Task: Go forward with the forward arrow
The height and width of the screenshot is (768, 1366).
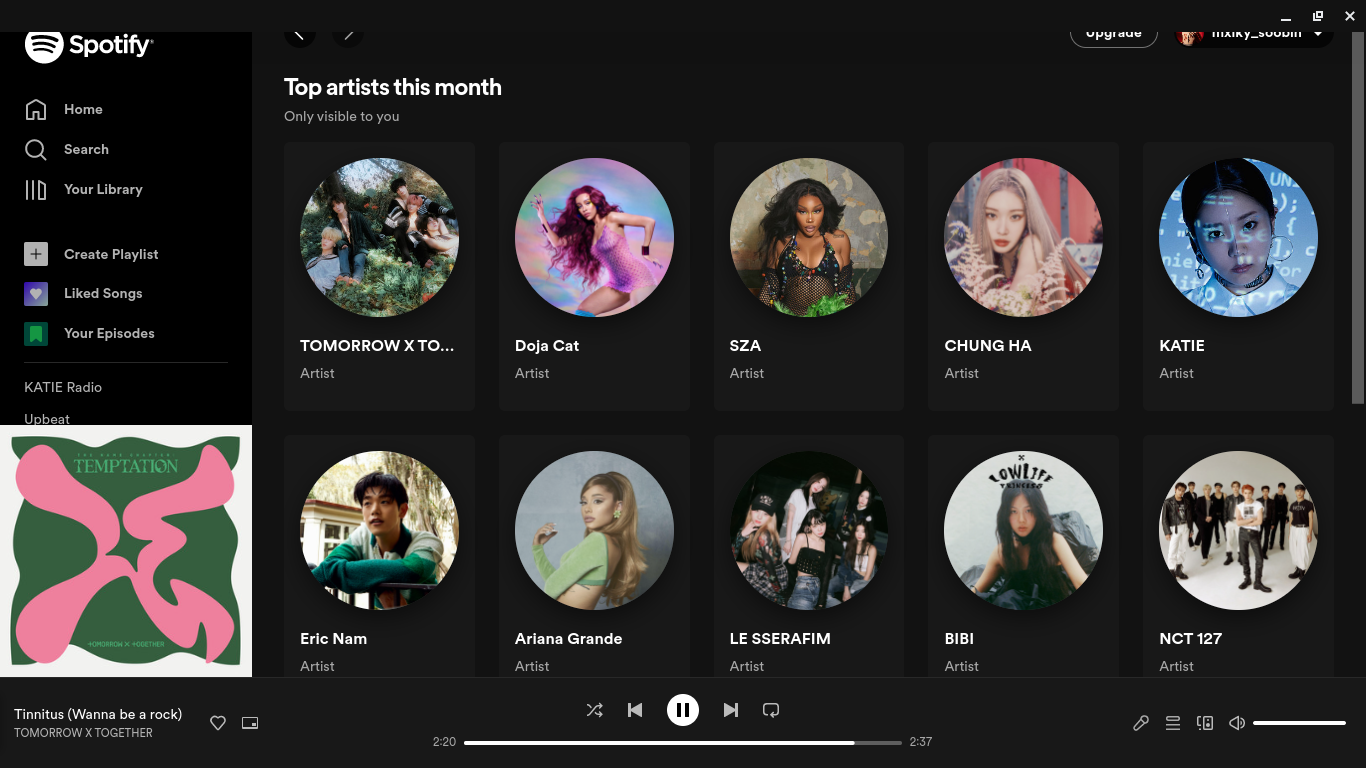Action: point(348,36)
